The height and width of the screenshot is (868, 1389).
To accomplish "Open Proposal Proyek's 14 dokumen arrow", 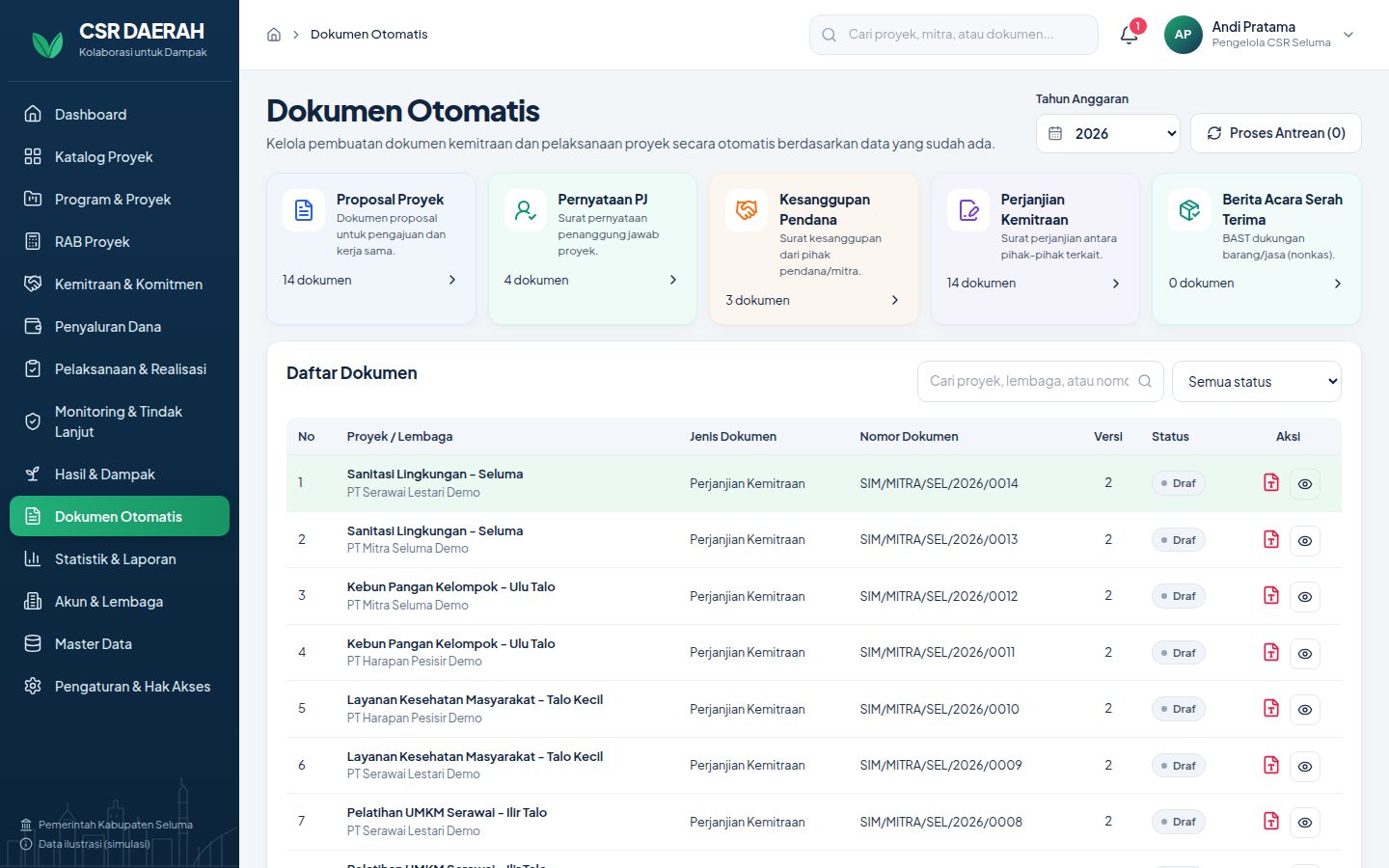I will [452, 280].
